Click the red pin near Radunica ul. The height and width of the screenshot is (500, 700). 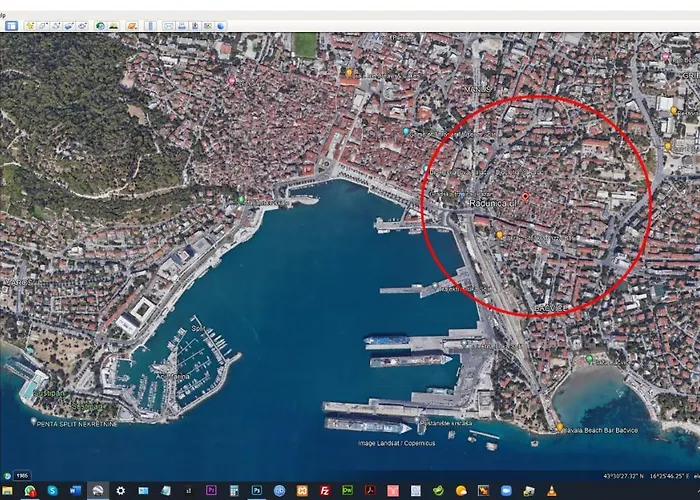pyautogui.click(x=526, y=196)
